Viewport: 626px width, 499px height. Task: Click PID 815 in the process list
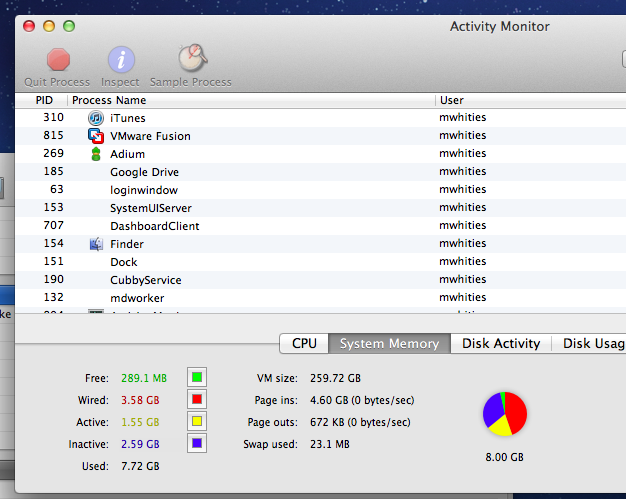(53, 135)
